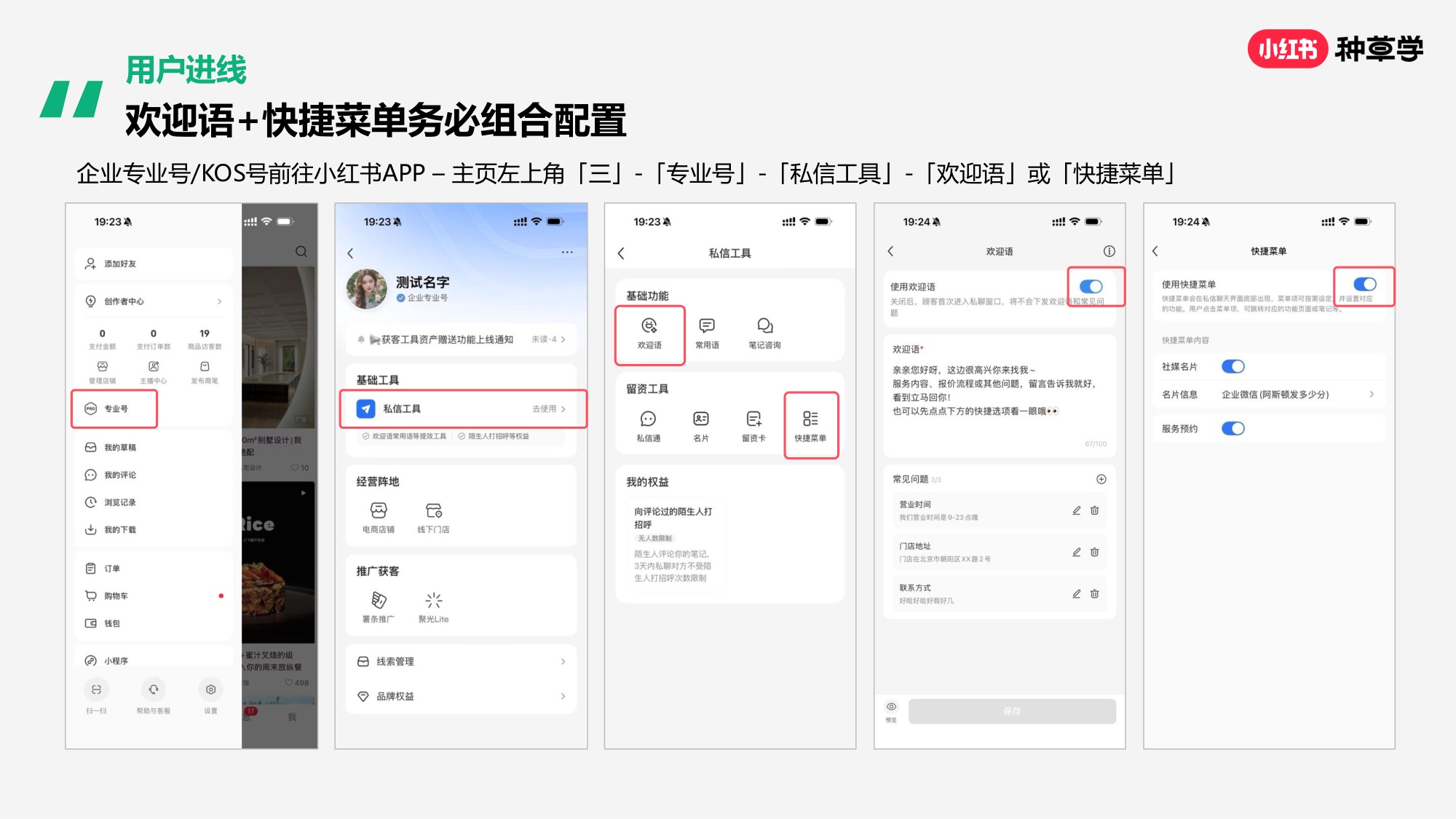Open 聚光Lite under 推广获客

tap(433, 608)
